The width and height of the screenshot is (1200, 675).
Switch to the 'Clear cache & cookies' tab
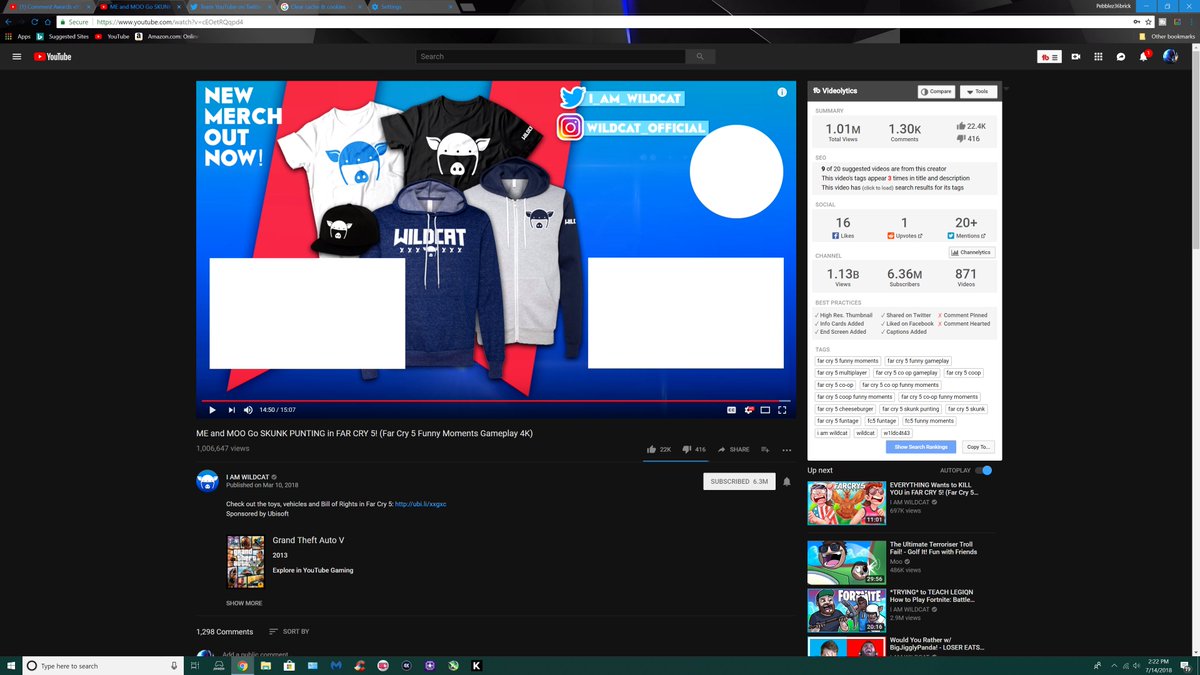tap(321, 6)
